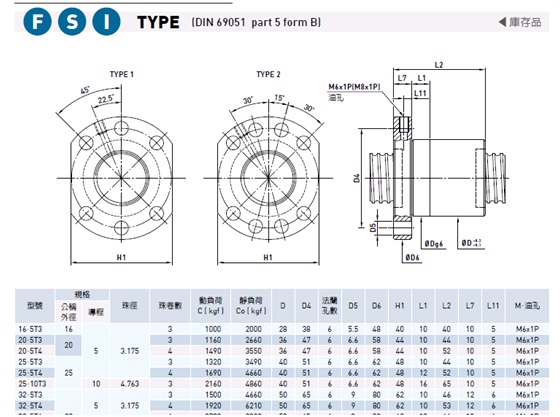Click the 庫存品 stock link
The width and height of the screenshot is (560, 417).
pyautogui.click(x=525, y=22)
